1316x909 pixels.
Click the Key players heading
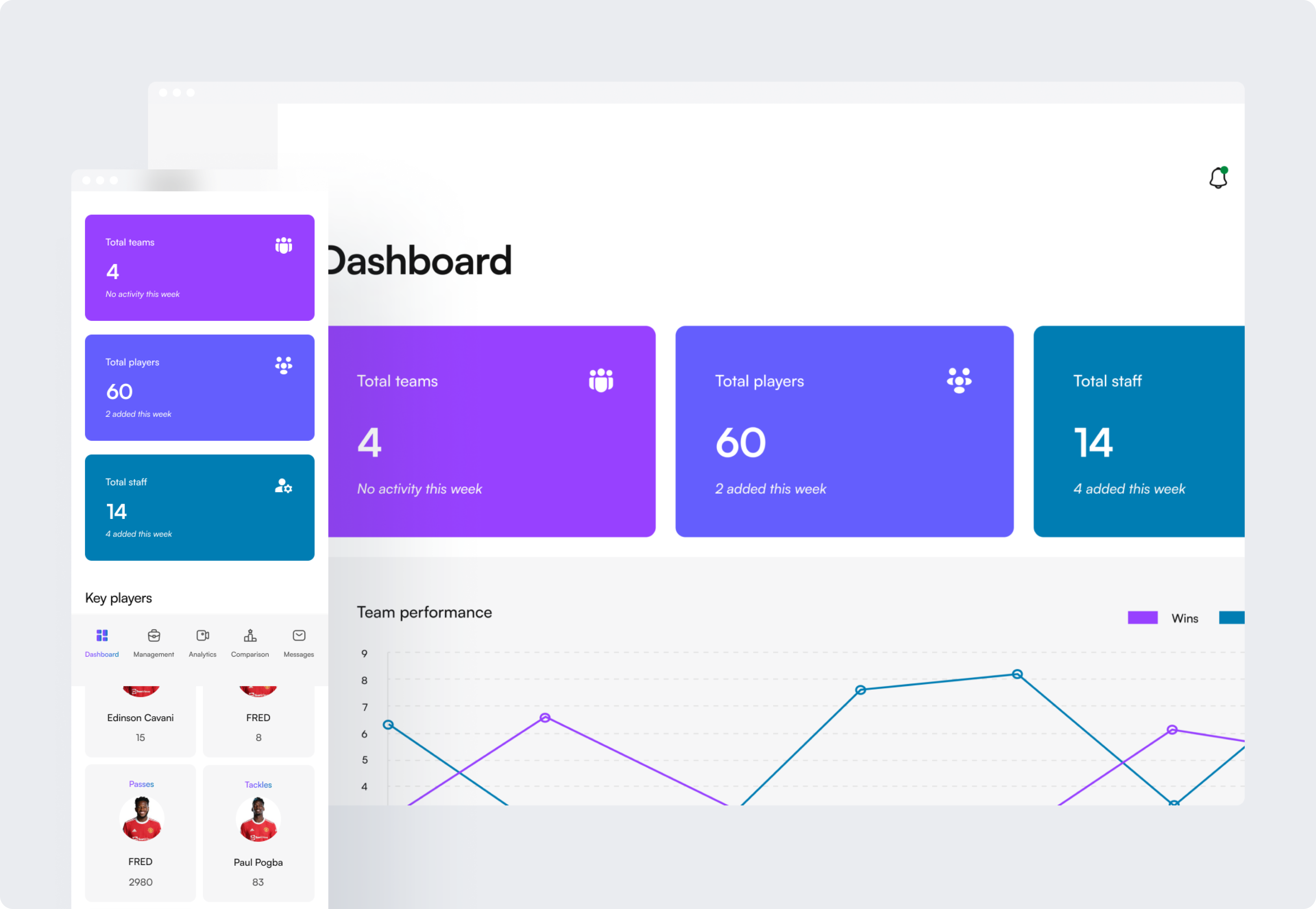119,598
